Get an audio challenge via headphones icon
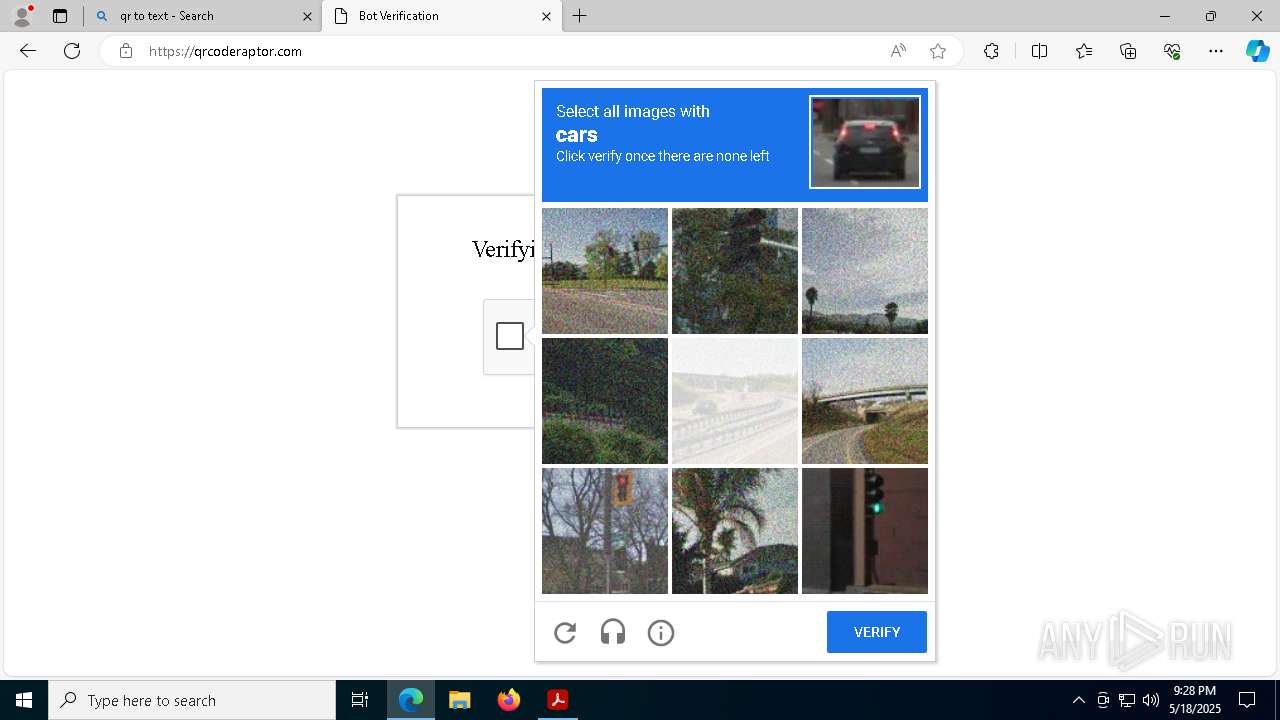This screenshot has height=720, width=1280. click(x=613, y=632)
